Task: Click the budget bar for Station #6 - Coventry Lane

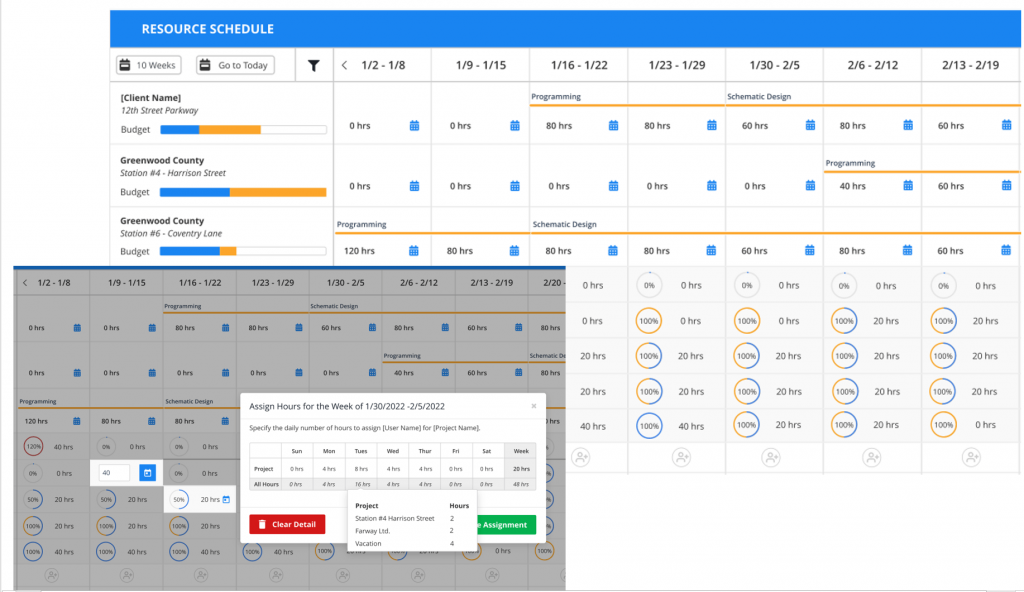Action: 243,251
